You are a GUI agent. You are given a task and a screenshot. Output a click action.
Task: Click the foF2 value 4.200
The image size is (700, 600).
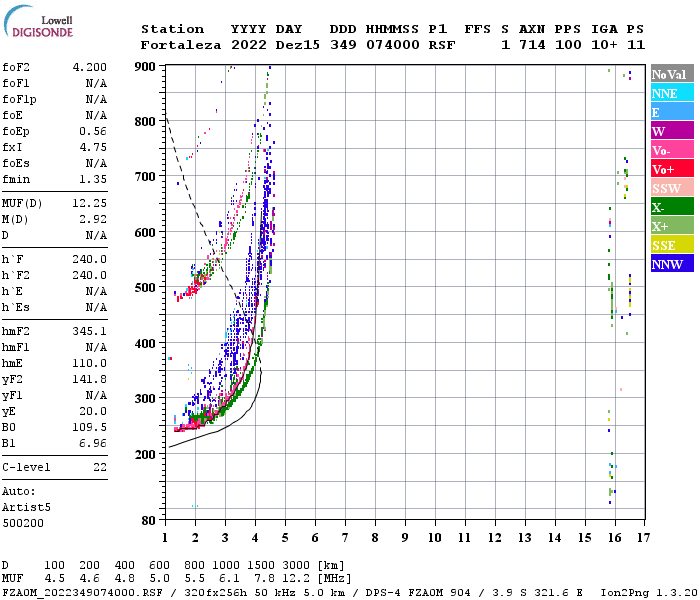click(x=90, y=67)
